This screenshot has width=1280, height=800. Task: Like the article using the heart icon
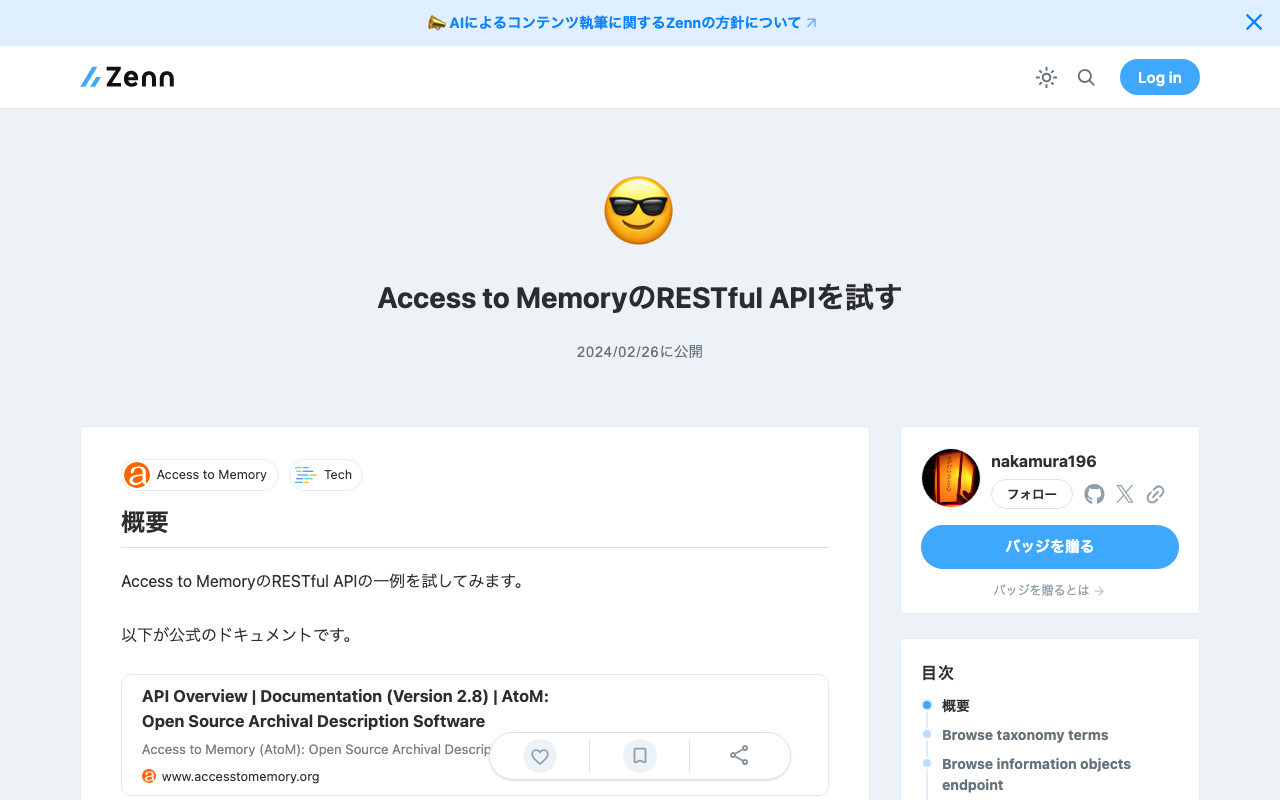tap(539, 756)
